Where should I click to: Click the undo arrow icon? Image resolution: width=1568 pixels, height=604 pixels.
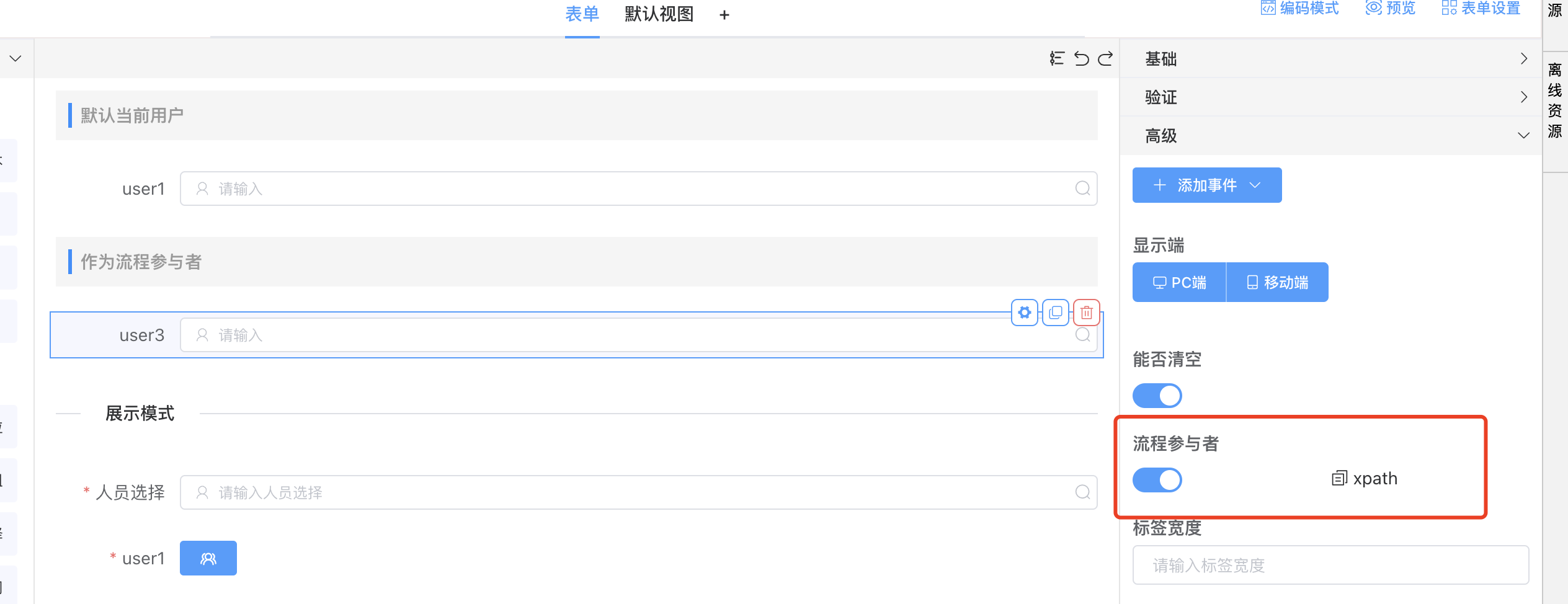[x=1081, y=58]
